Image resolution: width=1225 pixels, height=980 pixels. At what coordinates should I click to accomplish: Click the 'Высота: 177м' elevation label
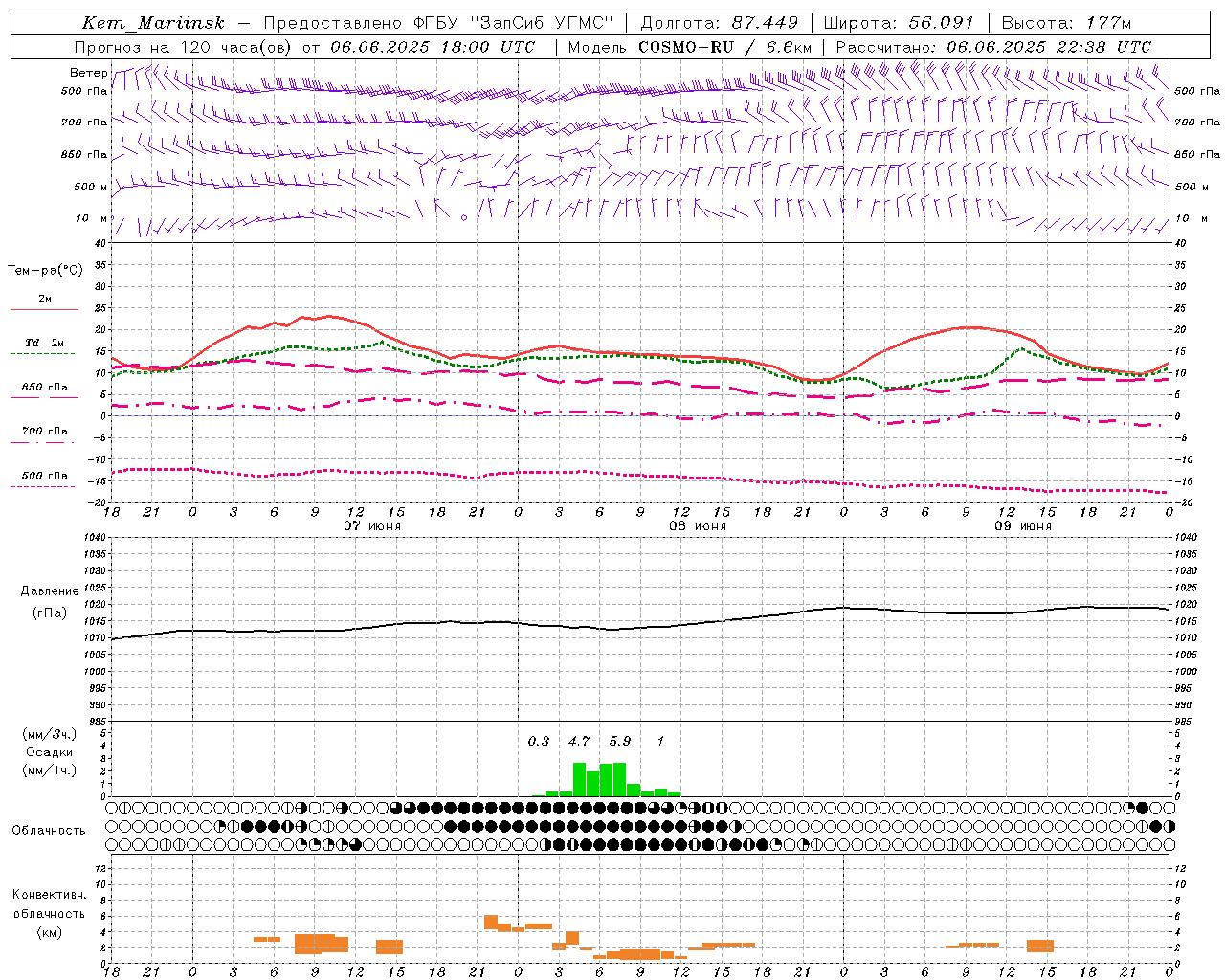(1066, 23)
